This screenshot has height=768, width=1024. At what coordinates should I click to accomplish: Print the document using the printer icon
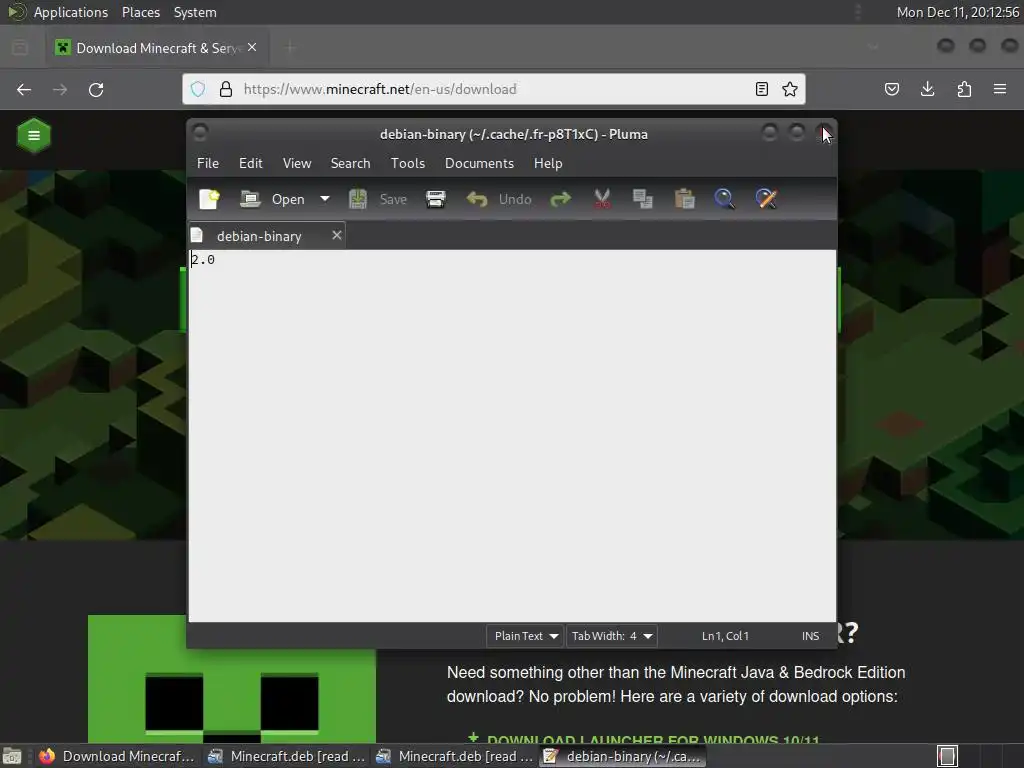[x=436, y=199]
